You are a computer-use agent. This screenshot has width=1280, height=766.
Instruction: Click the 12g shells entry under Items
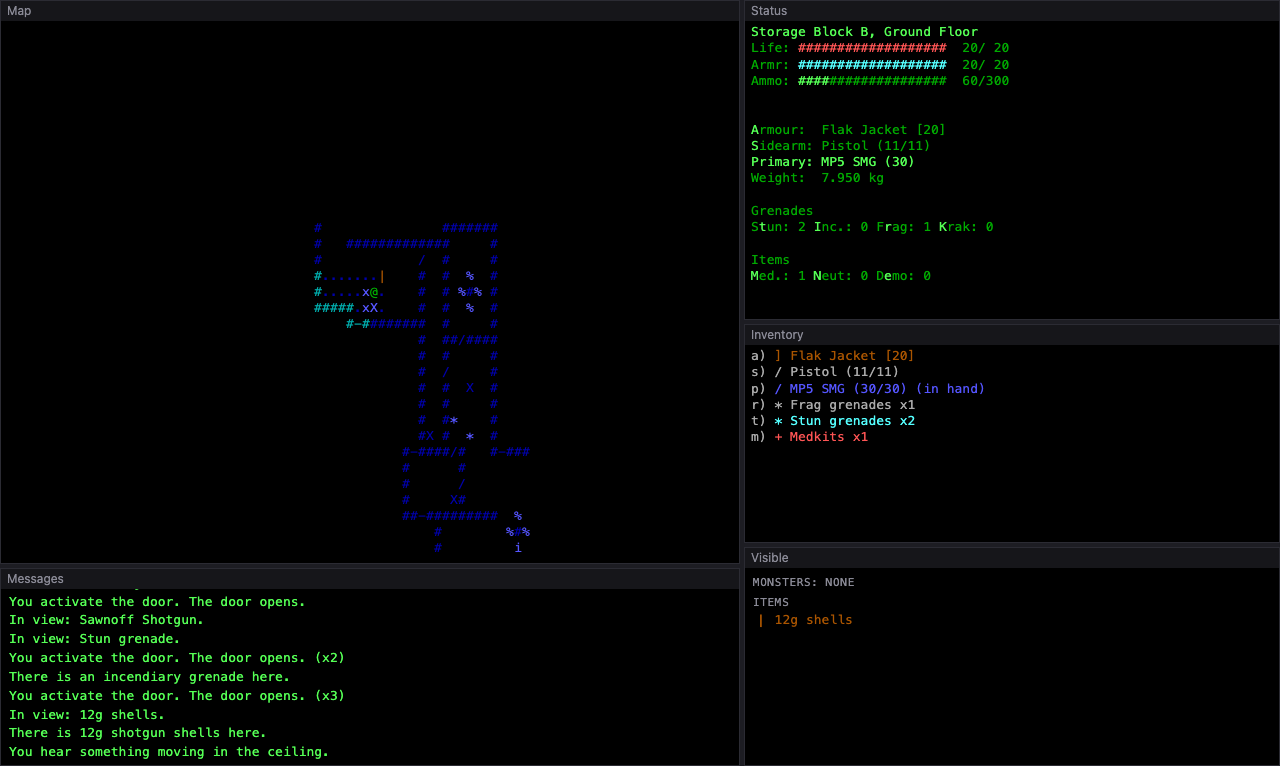pos(805,620)
